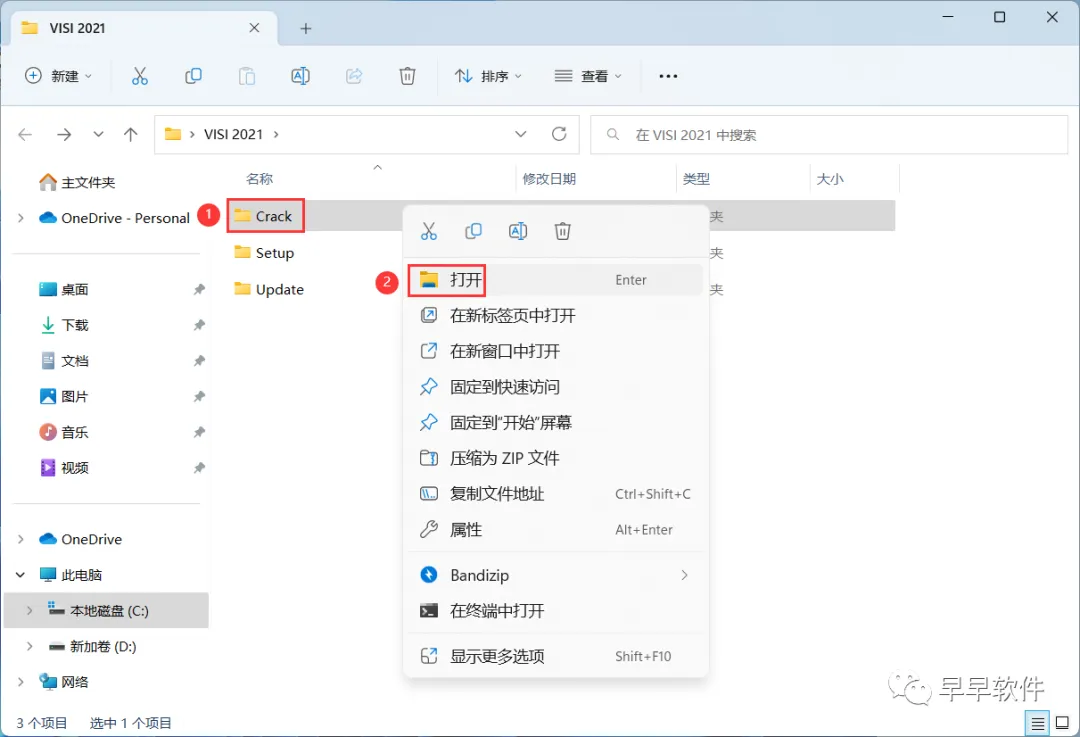Go back with the left arrow
Image resolution: width=1080 pixels, height=737 pixels.
pos(25,134)
